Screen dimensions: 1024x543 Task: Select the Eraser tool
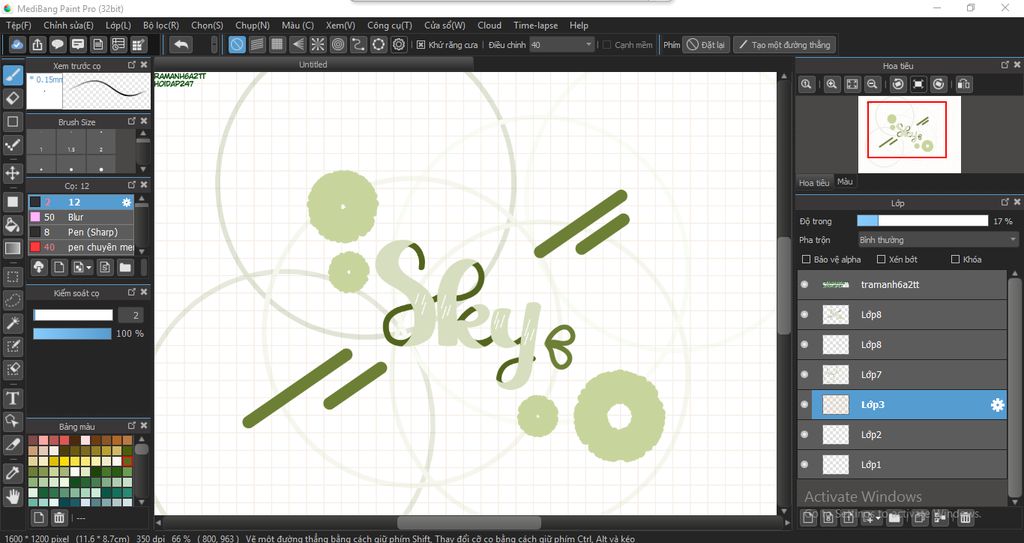point(12,99)
